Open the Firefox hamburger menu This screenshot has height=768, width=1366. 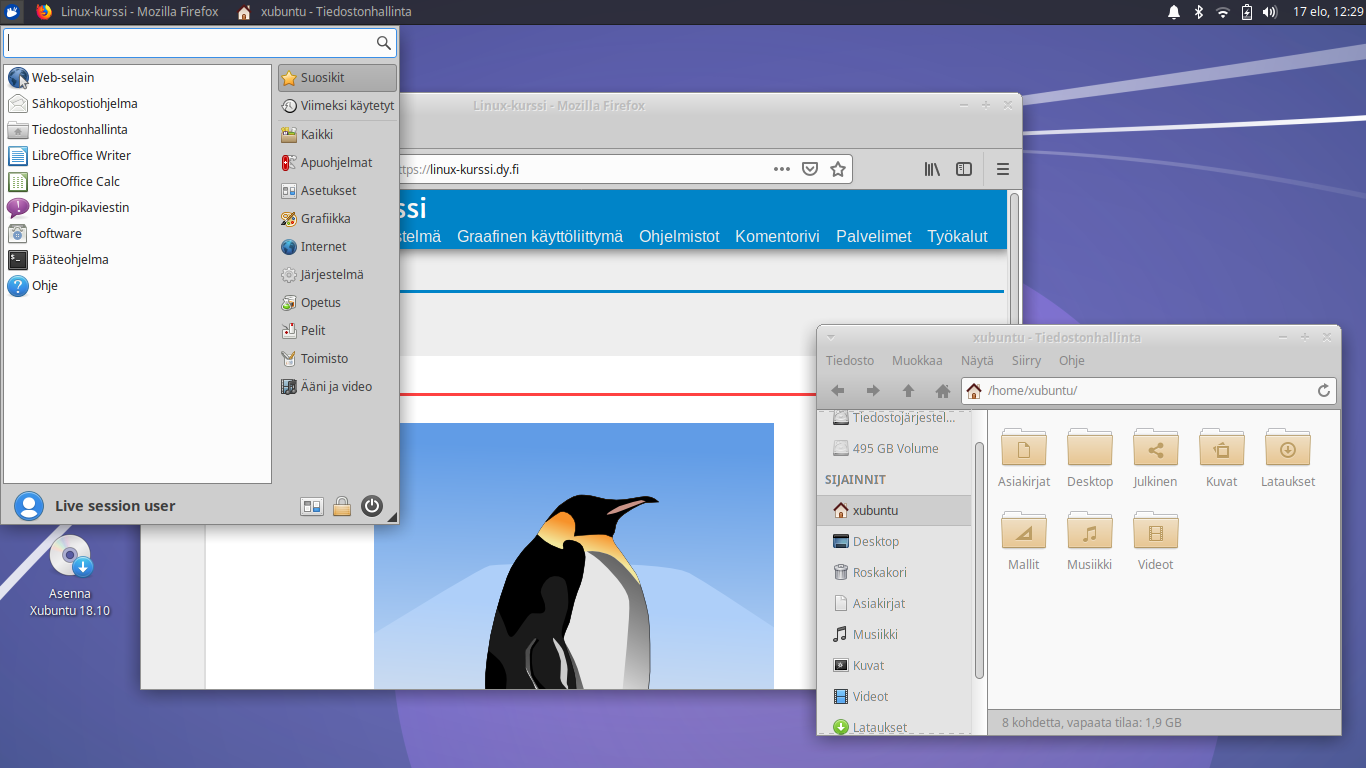pos(1003,169)
